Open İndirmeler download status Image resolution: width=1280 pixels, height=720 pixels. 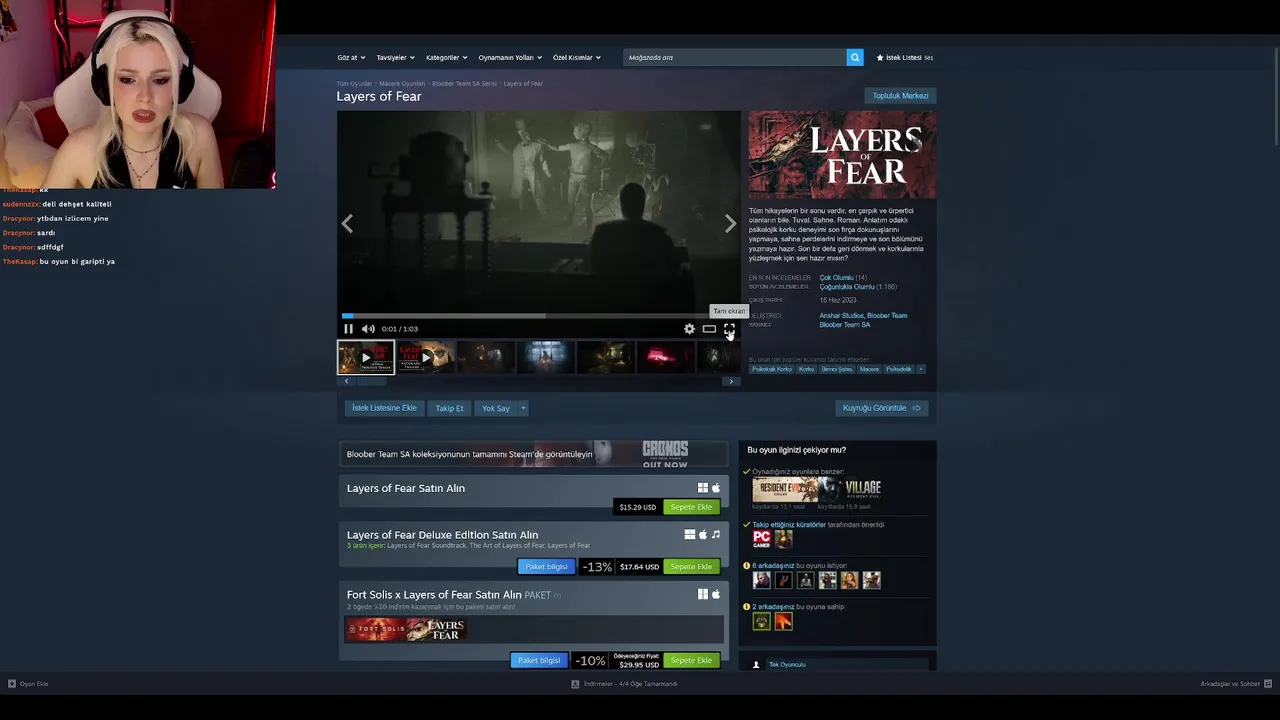point(625,684)
